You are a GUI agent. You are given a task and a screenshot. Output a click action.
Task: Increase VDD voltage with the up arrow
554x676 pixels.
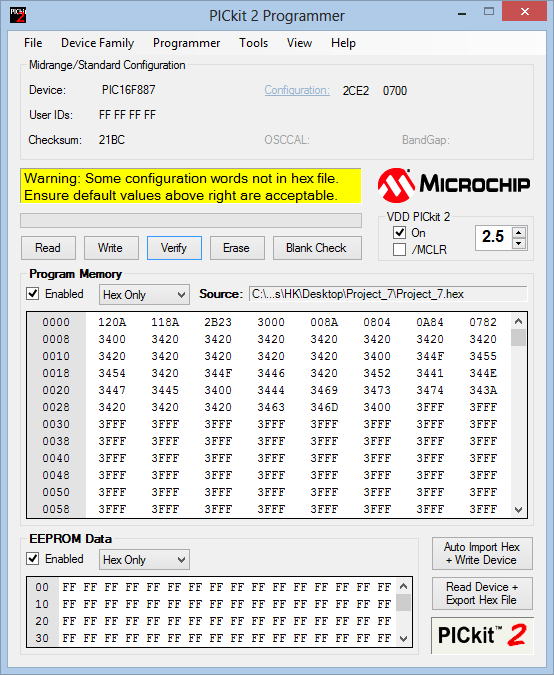[519, 233]
